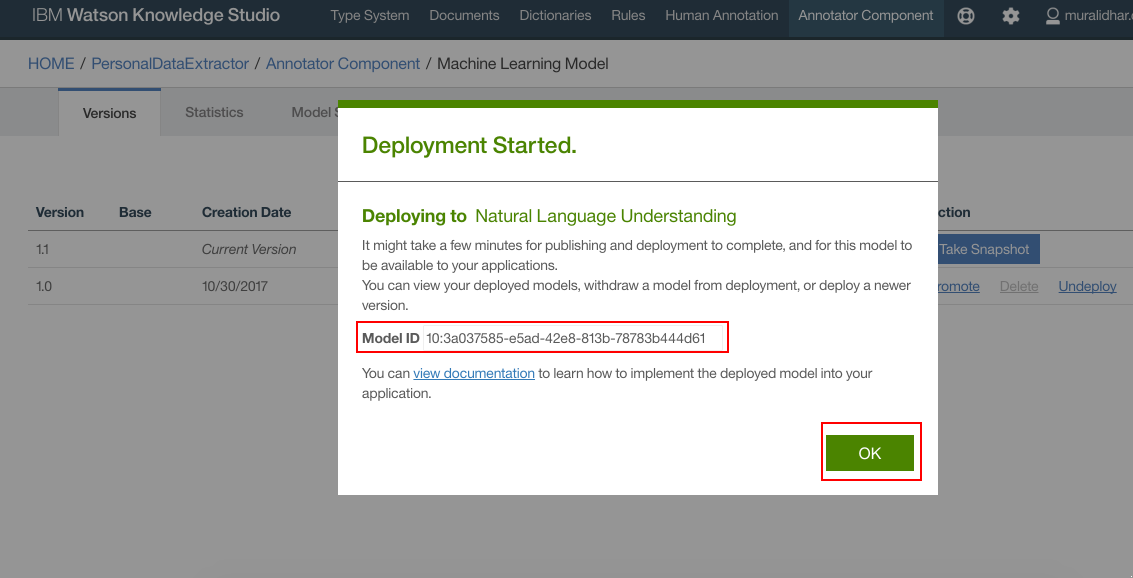This screenshot has height=578, width=1133.
Task: Open the Documents menu
Action: 464,15
